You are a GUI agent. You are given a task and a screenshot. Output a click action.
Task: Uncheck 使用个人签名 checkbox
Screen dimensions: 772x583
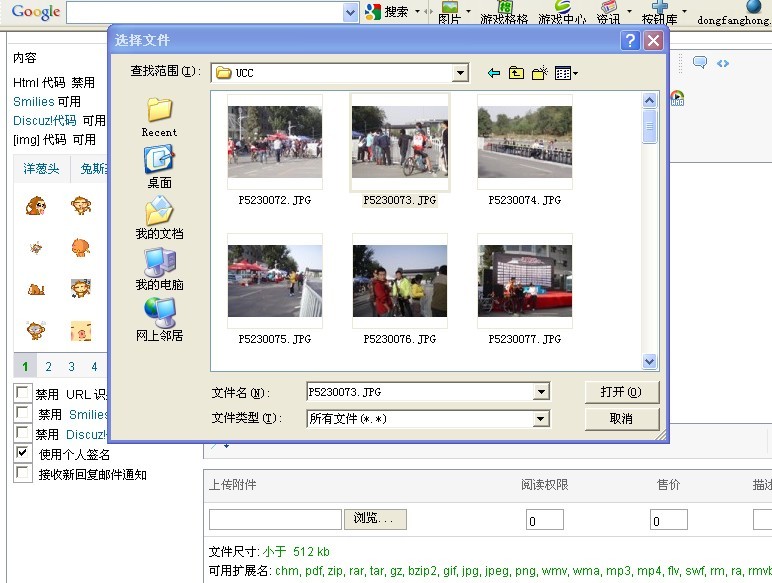click(22, 454)
